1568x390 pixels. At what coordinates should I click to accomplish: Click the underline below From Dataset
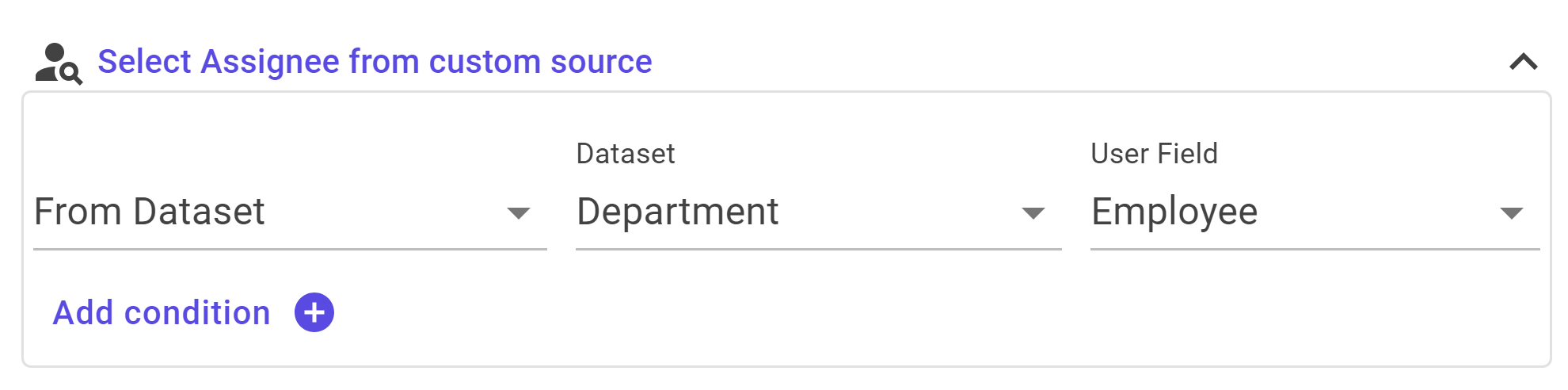pos(290,249)
